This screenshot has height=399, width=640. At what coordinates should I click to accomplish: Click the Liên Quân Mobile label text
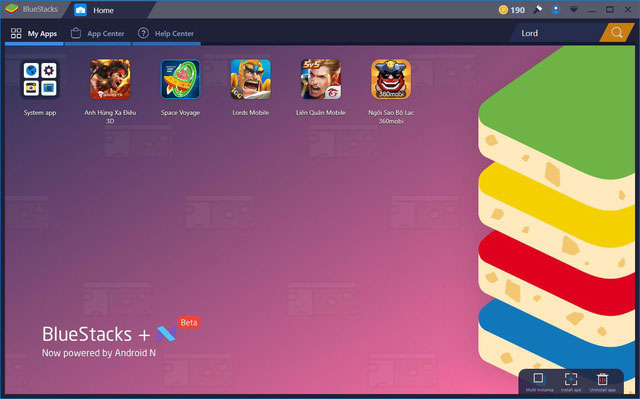[x=321, y=113]
